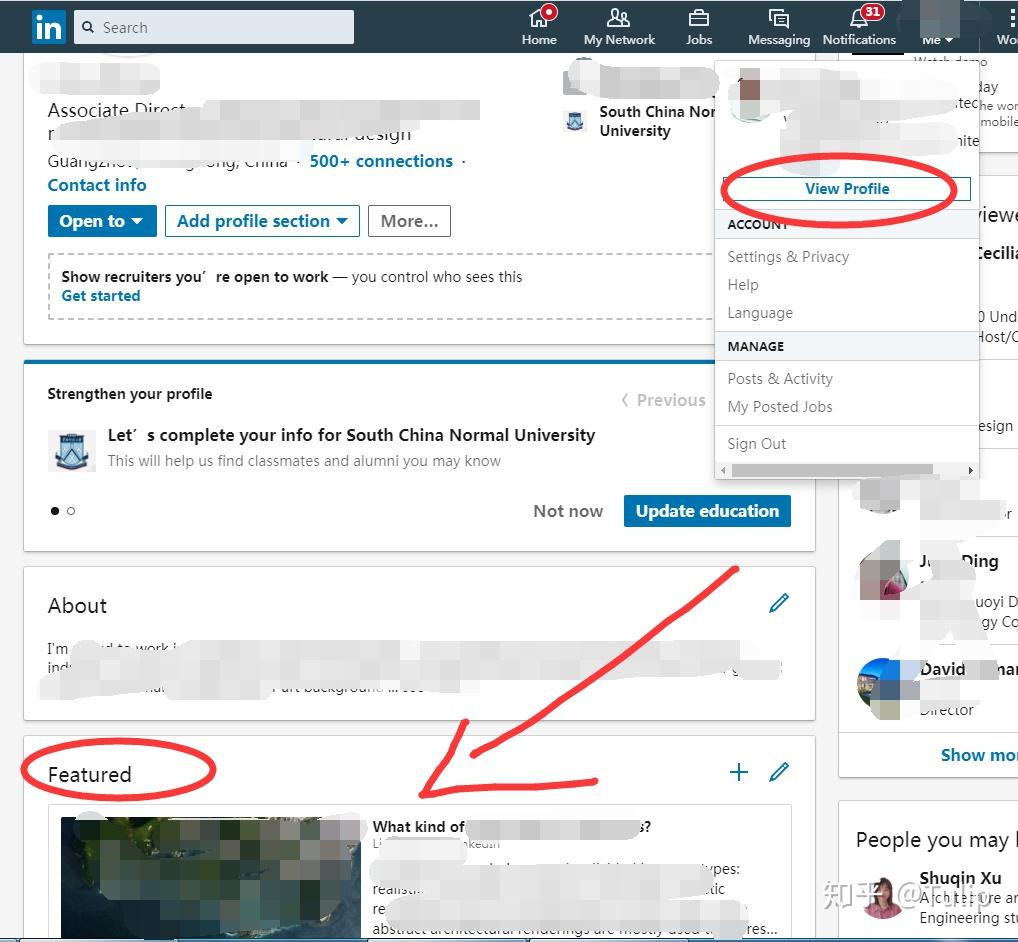
Task: Open the LinkedIn logo home
Action: pos(49,27)
